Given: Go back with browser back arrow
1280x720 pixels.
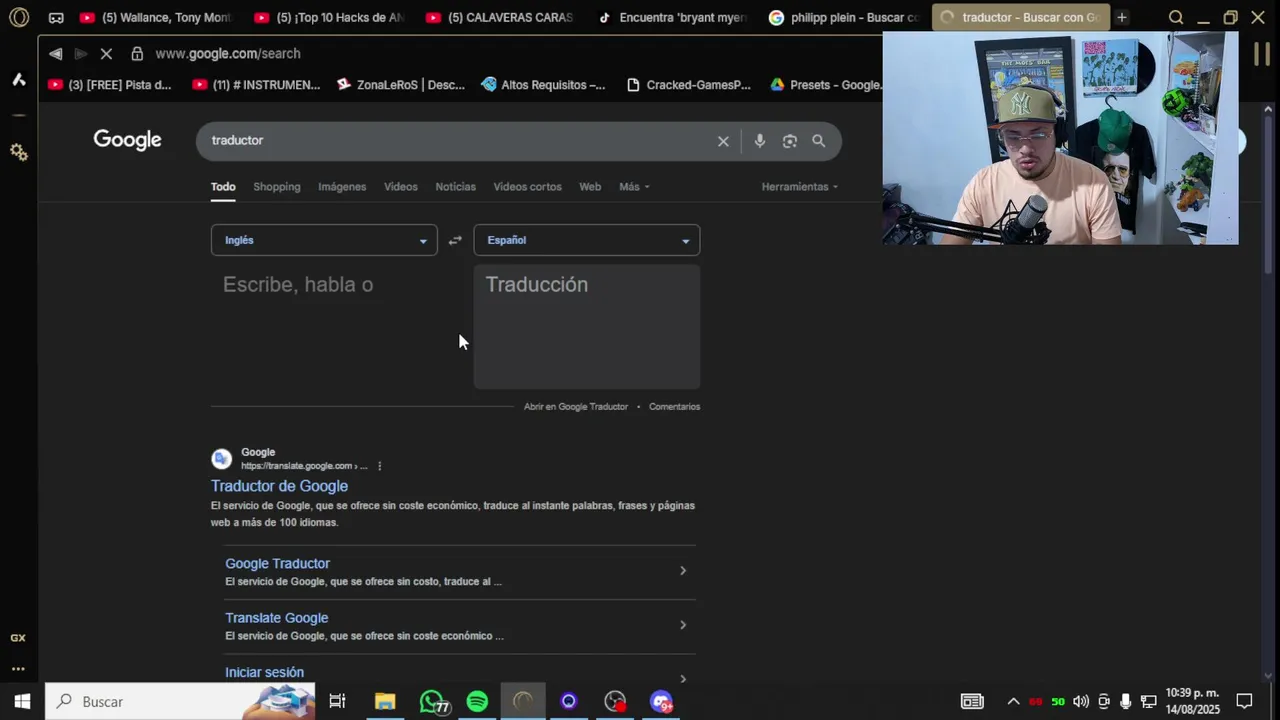Looking at the screenshot, I should (56, 54).
